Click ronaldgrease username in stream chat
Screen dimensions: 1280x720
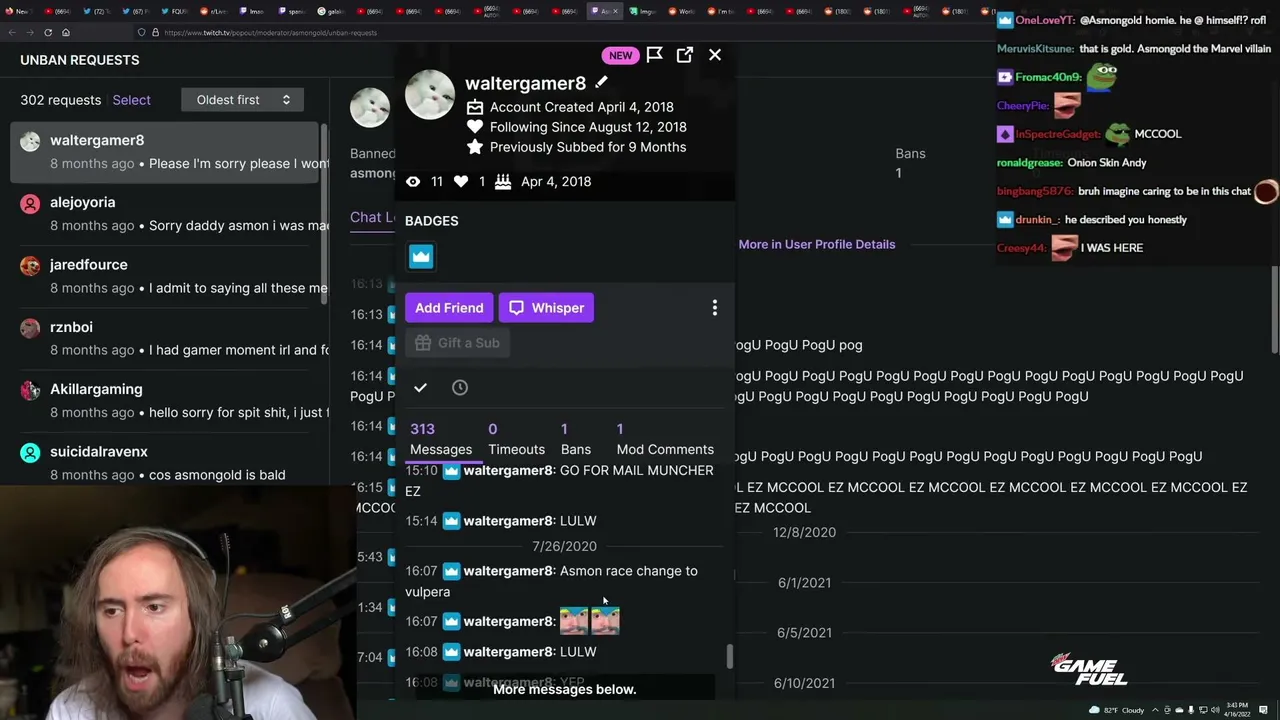[1029, 162]
